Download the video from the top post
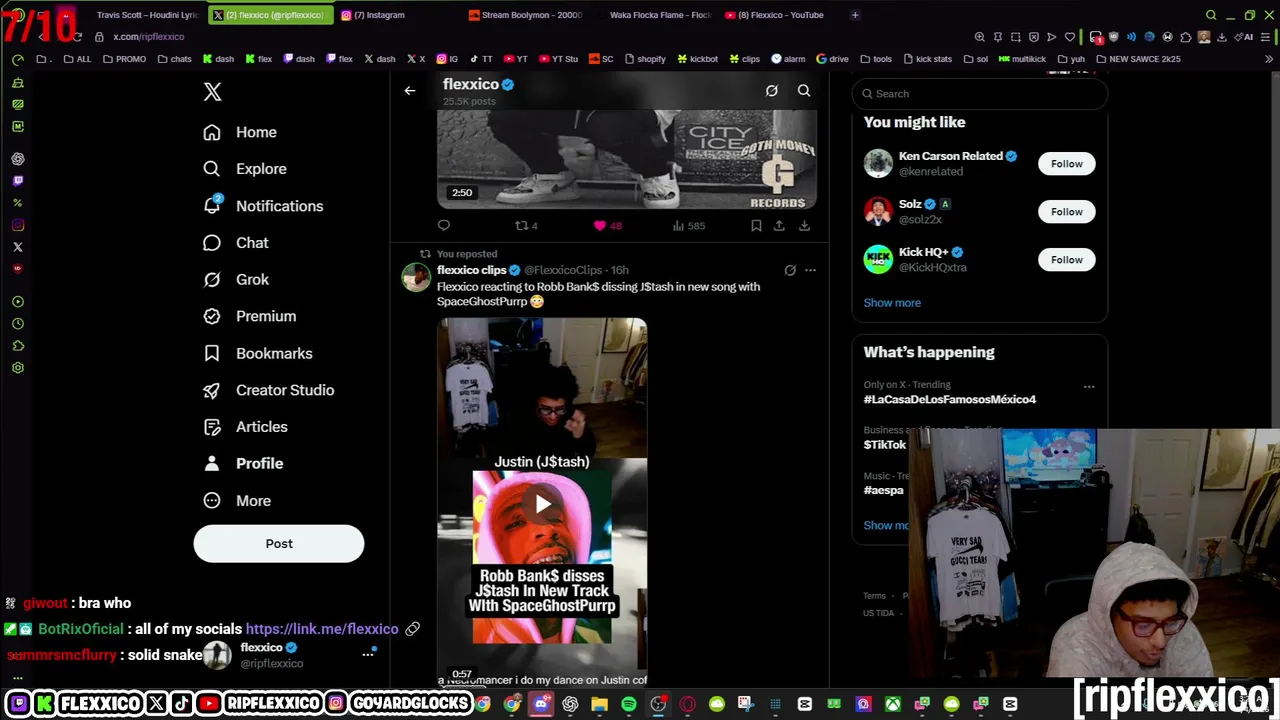This screenshot has height=720, width=1280. 804,226
